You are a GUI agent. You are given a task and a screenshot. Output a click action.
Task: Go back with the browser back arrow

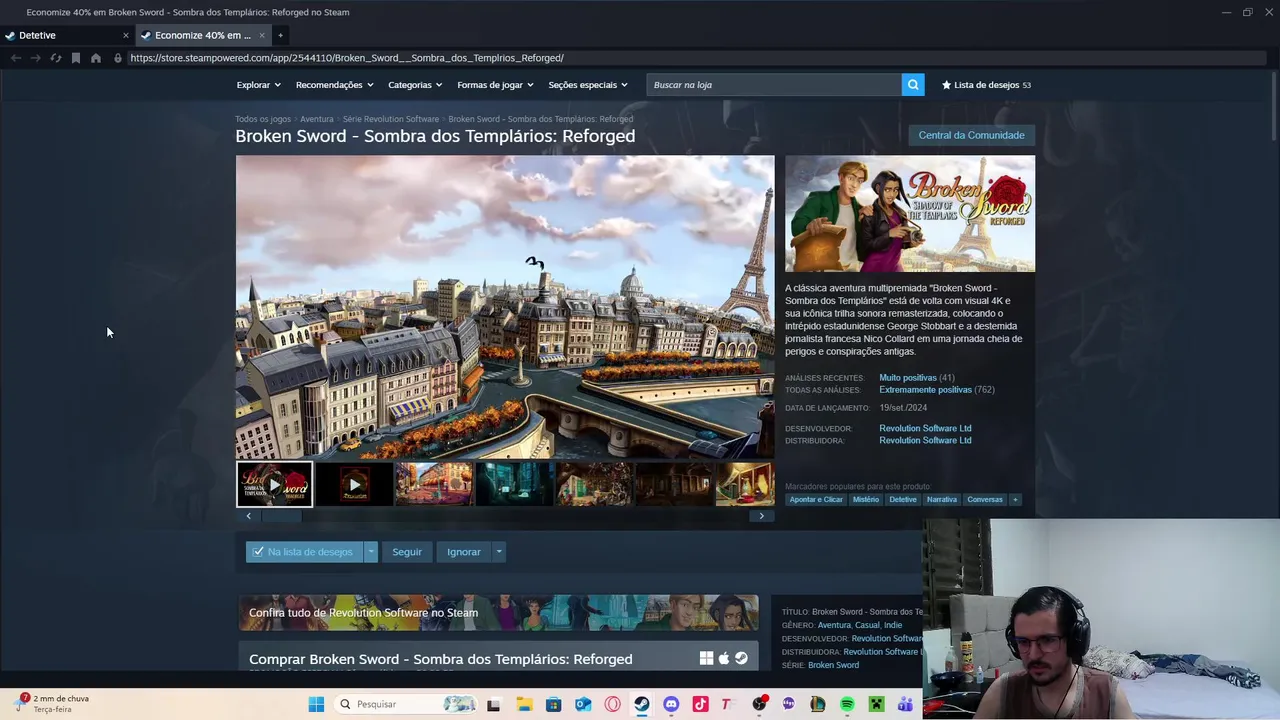click(16, 58)
